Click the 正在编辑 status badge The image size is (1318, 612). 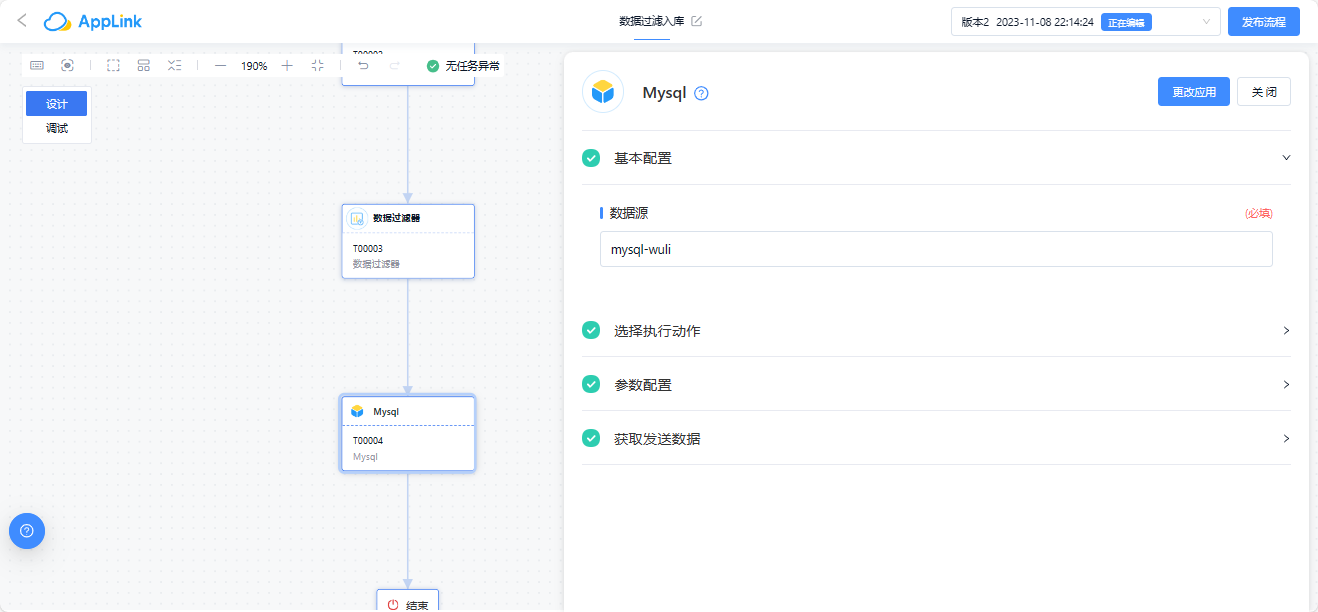[x=1126, y=22]
